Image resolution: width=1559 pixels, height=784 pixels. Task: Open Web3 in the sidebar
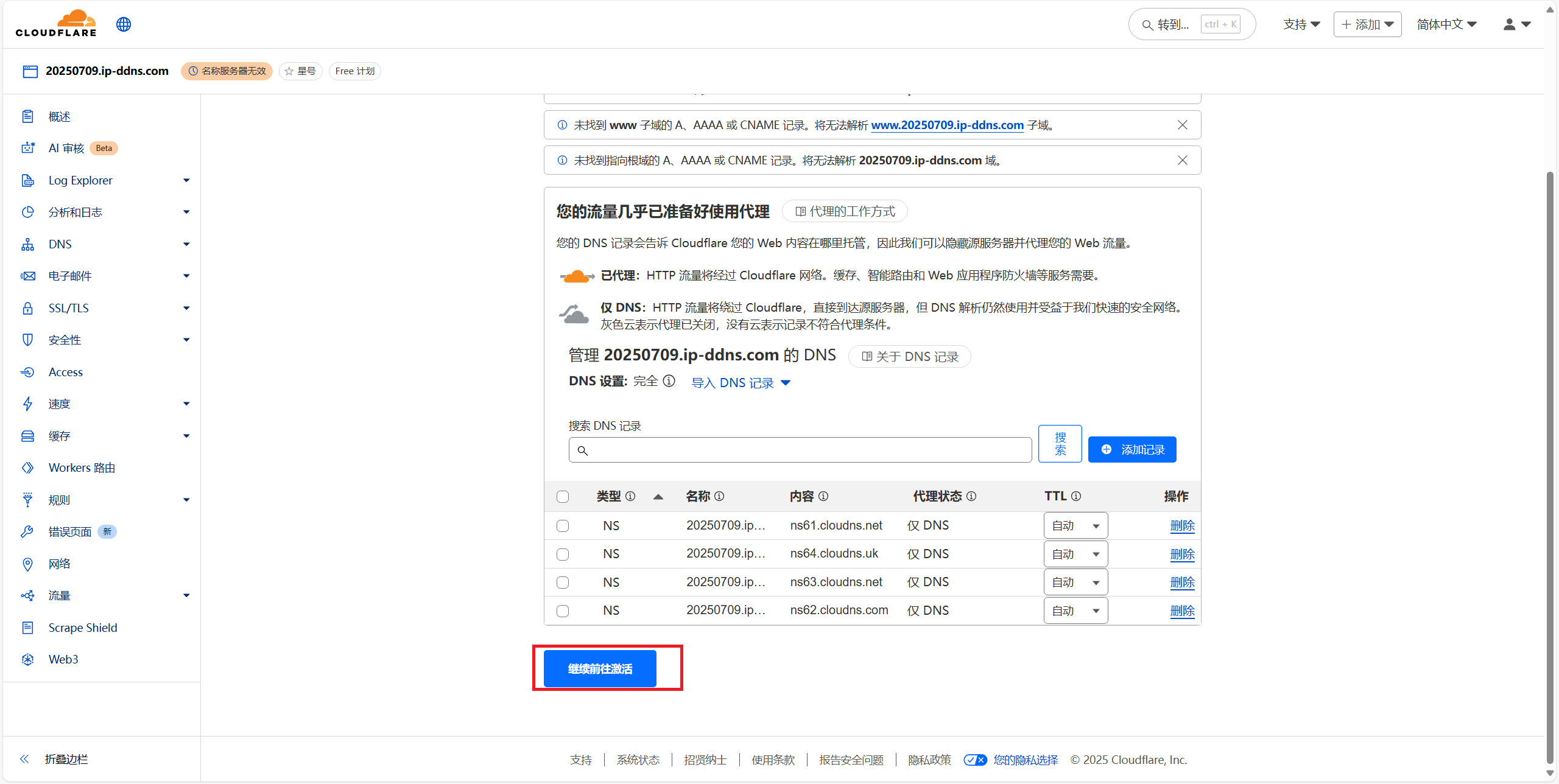[x=63, y=659]
